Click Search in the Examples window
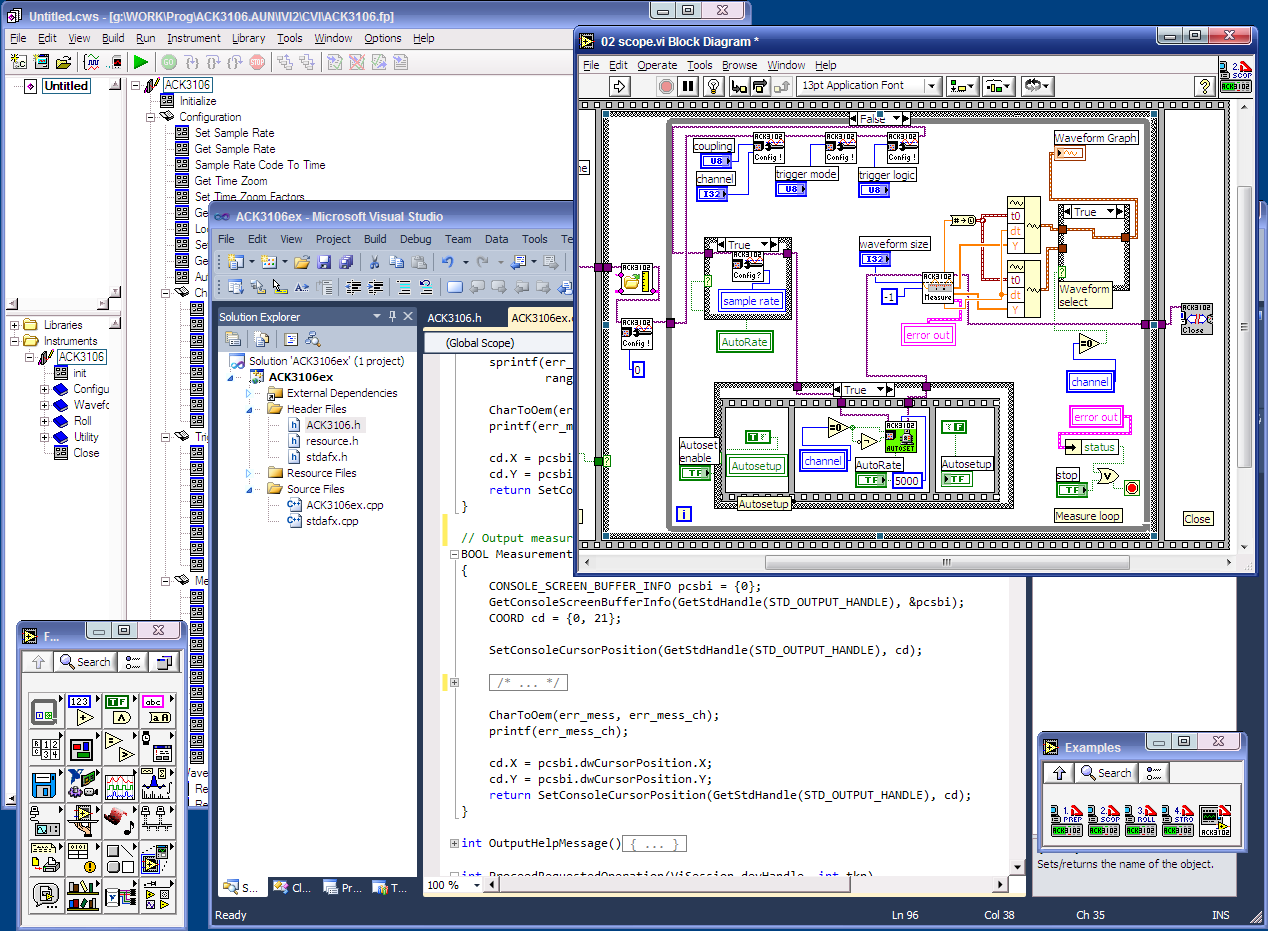 pyautogui.click(x=1106, y=772)
